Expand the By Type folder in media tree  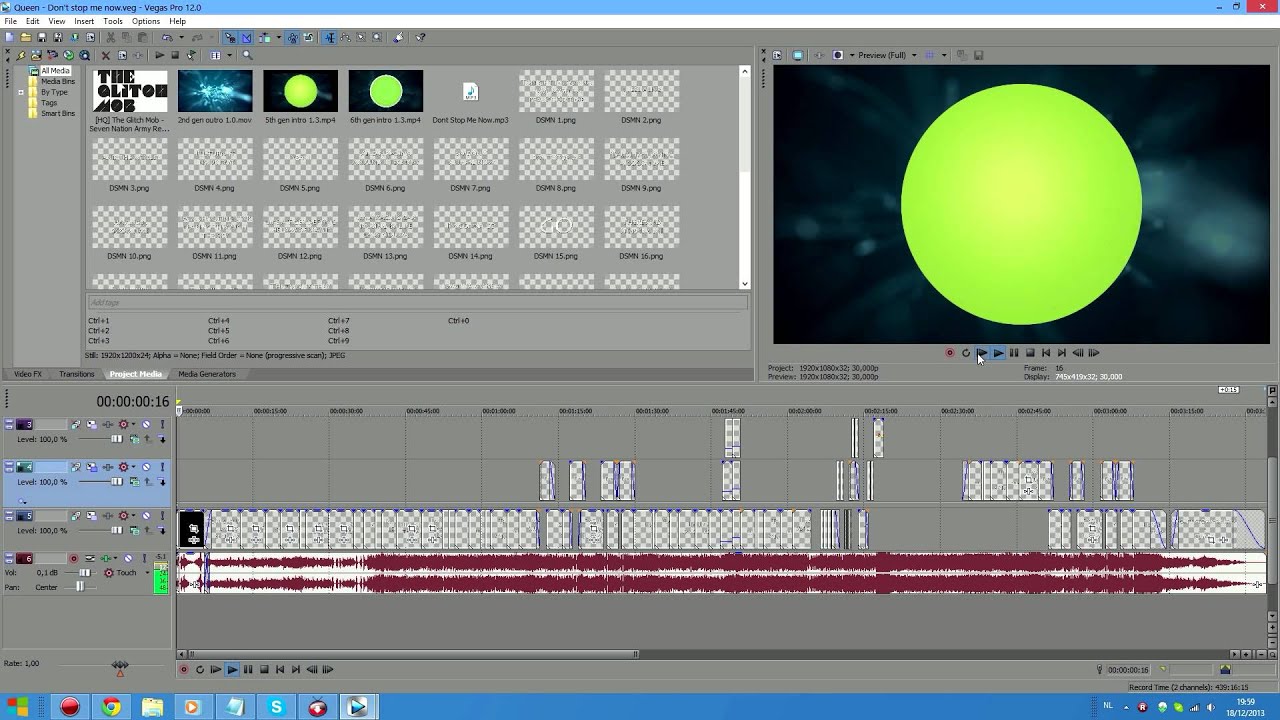[x=21, y=92]
